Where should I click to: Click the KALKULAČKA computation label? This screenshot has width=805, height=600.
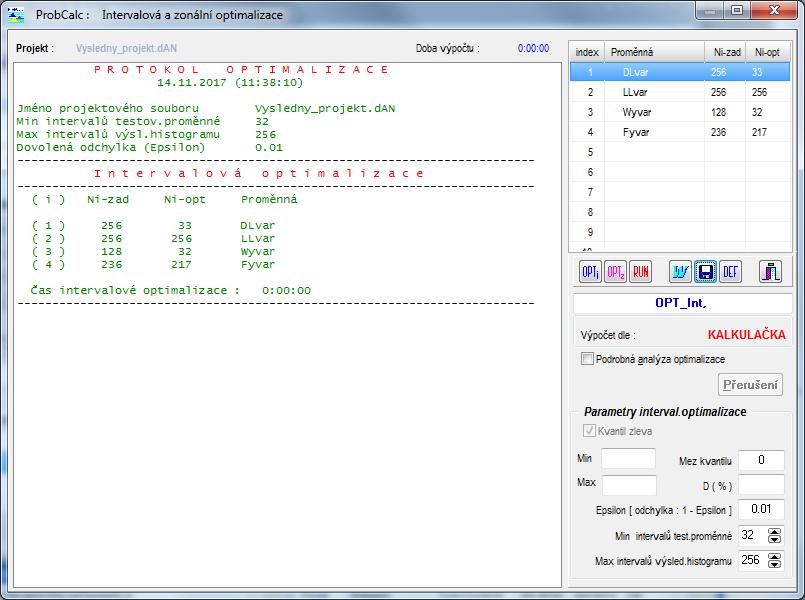tap(746, 335)
